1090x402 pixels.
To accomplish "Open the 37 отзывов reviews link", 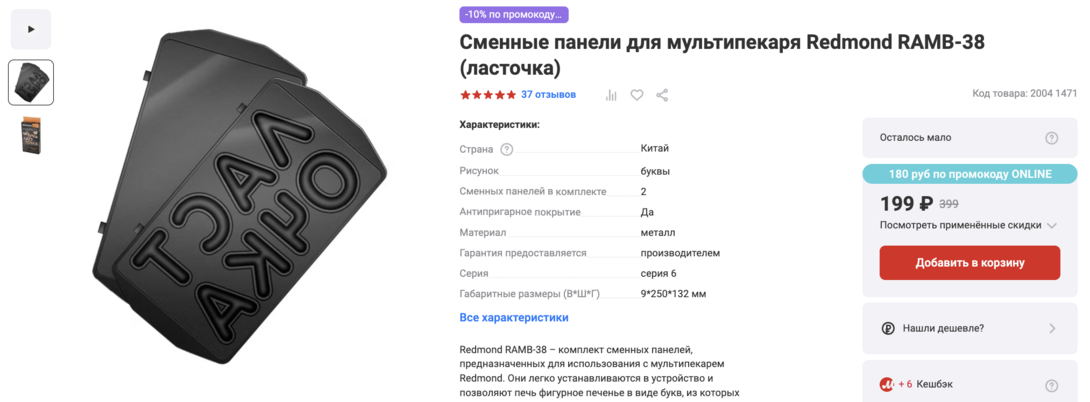I will point(548,95).
